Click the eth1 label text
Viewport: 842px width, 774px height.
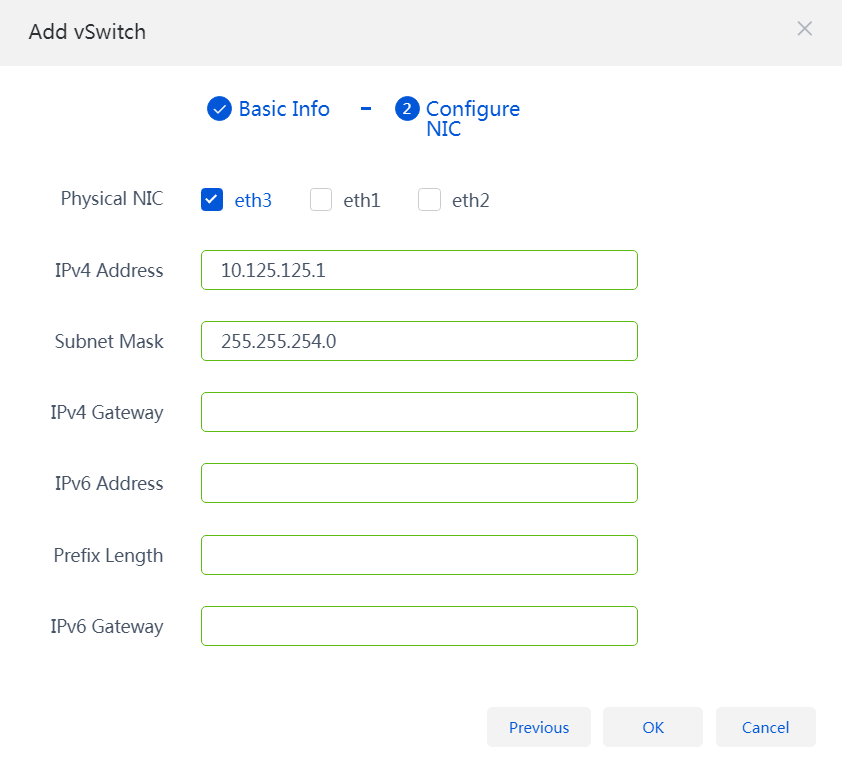coord(362,200)
